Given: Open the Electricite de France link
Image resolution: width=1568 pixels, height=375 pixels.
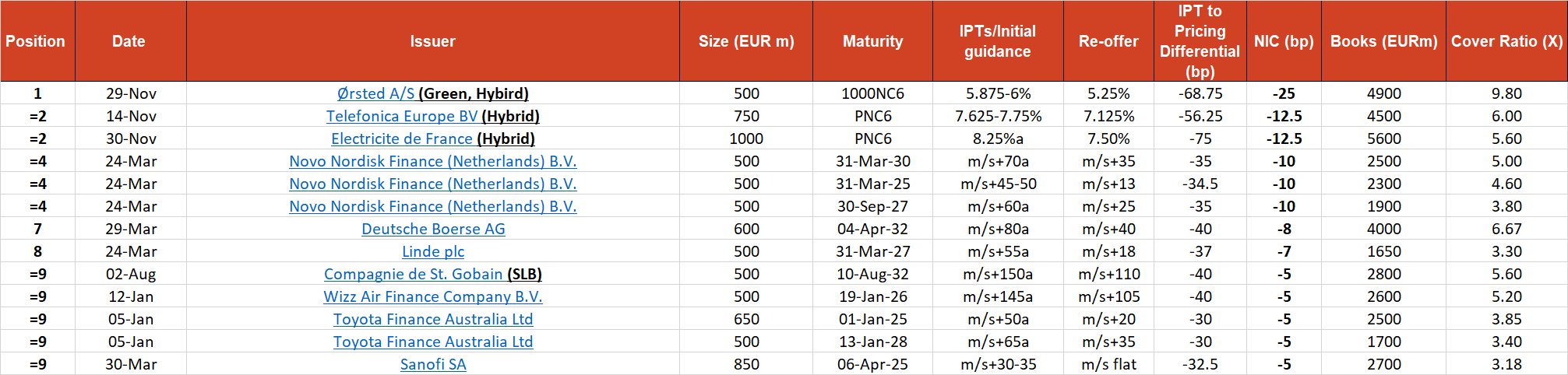Looking at the screenshot, I should click(402, 138).
